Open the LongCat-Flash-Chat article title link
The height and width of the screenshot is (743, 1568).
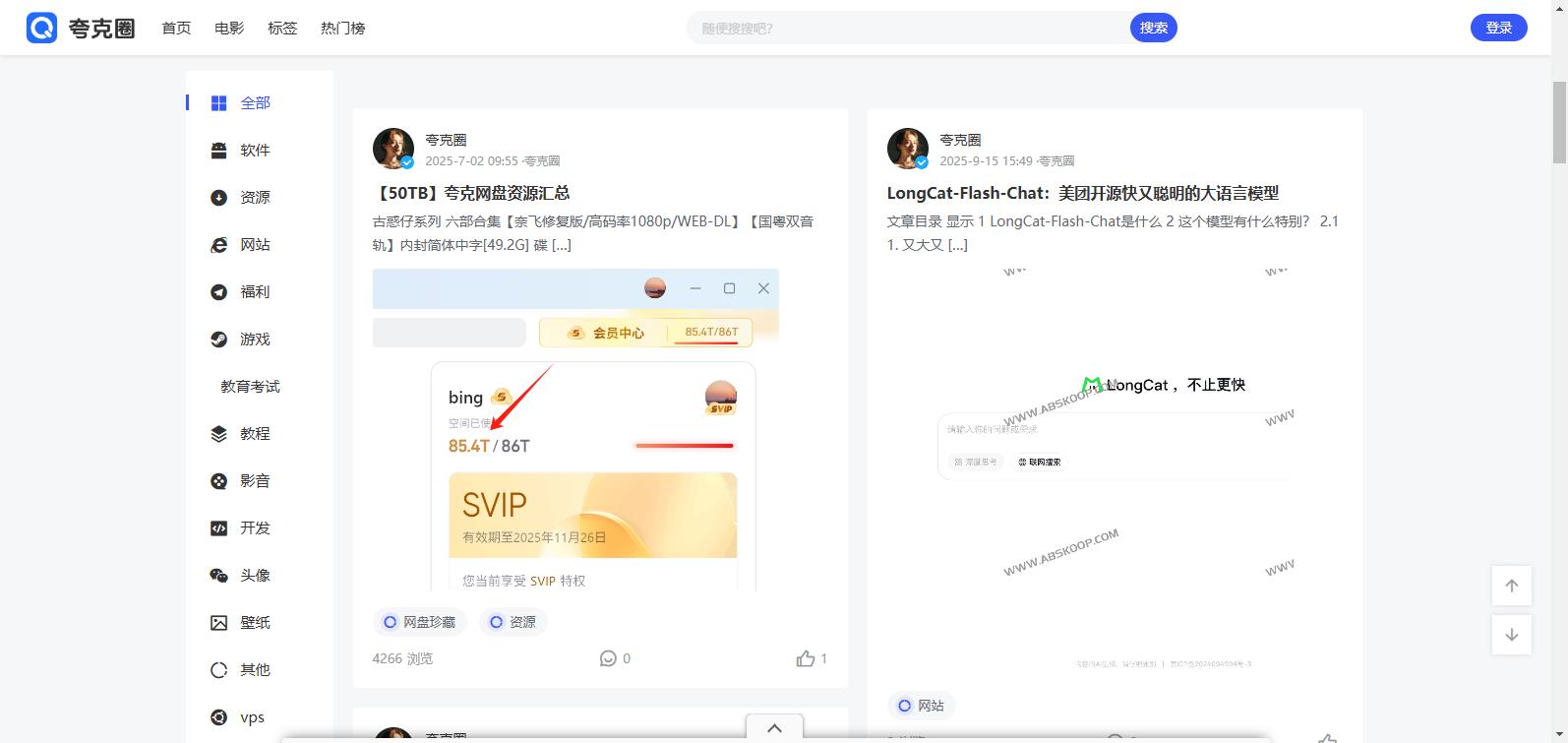click(1082, 193)
